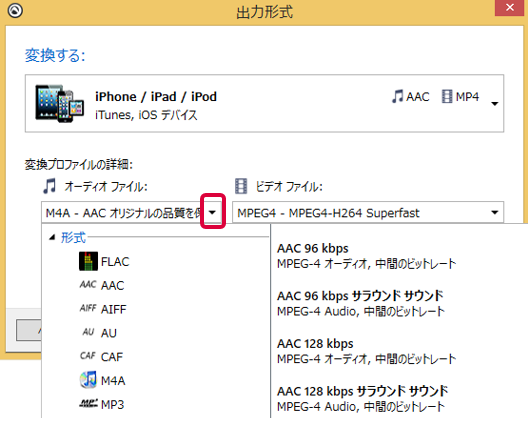Viewport: 528px width, 421px height.
Task: Select the MP3 format icon
Action: tap(88, 403)
